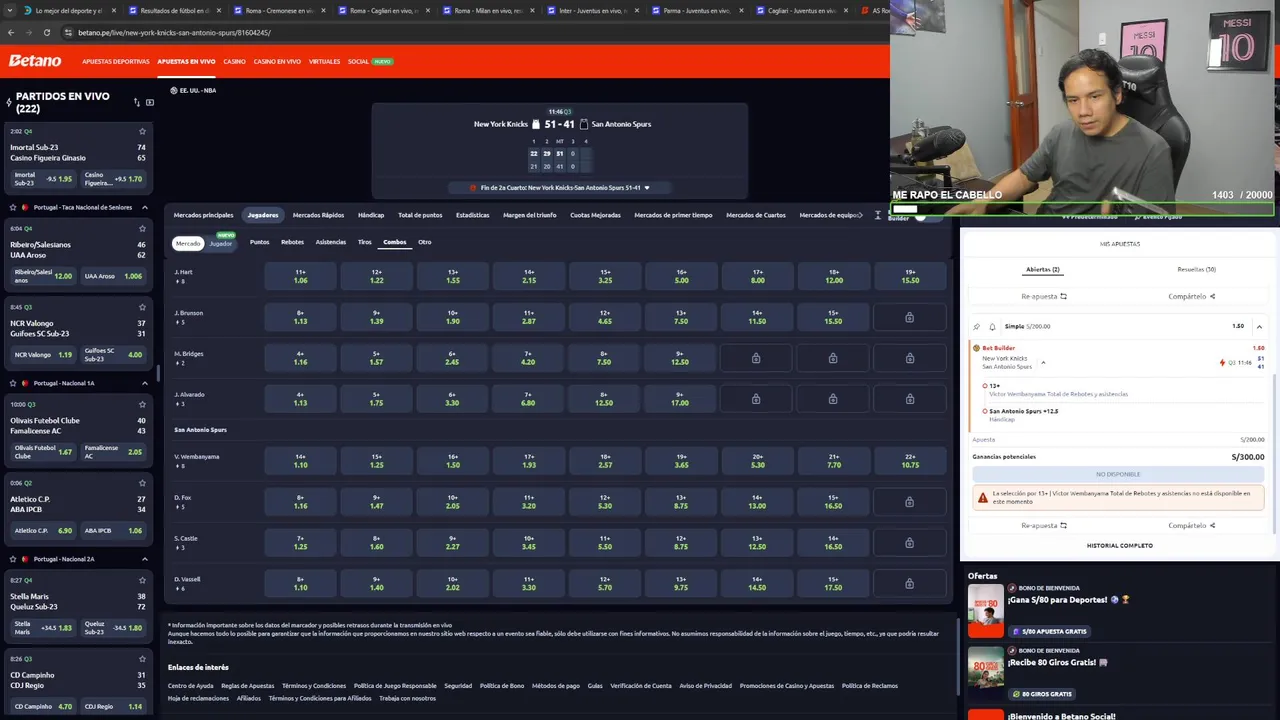Click V. Wembanyama 14+ odds 1.10
This screenshot has height=720, width=1280.
300,461
